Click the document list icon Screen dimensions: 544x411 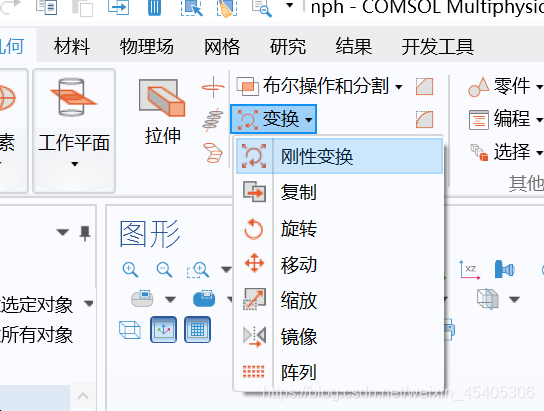click(46, 7)
